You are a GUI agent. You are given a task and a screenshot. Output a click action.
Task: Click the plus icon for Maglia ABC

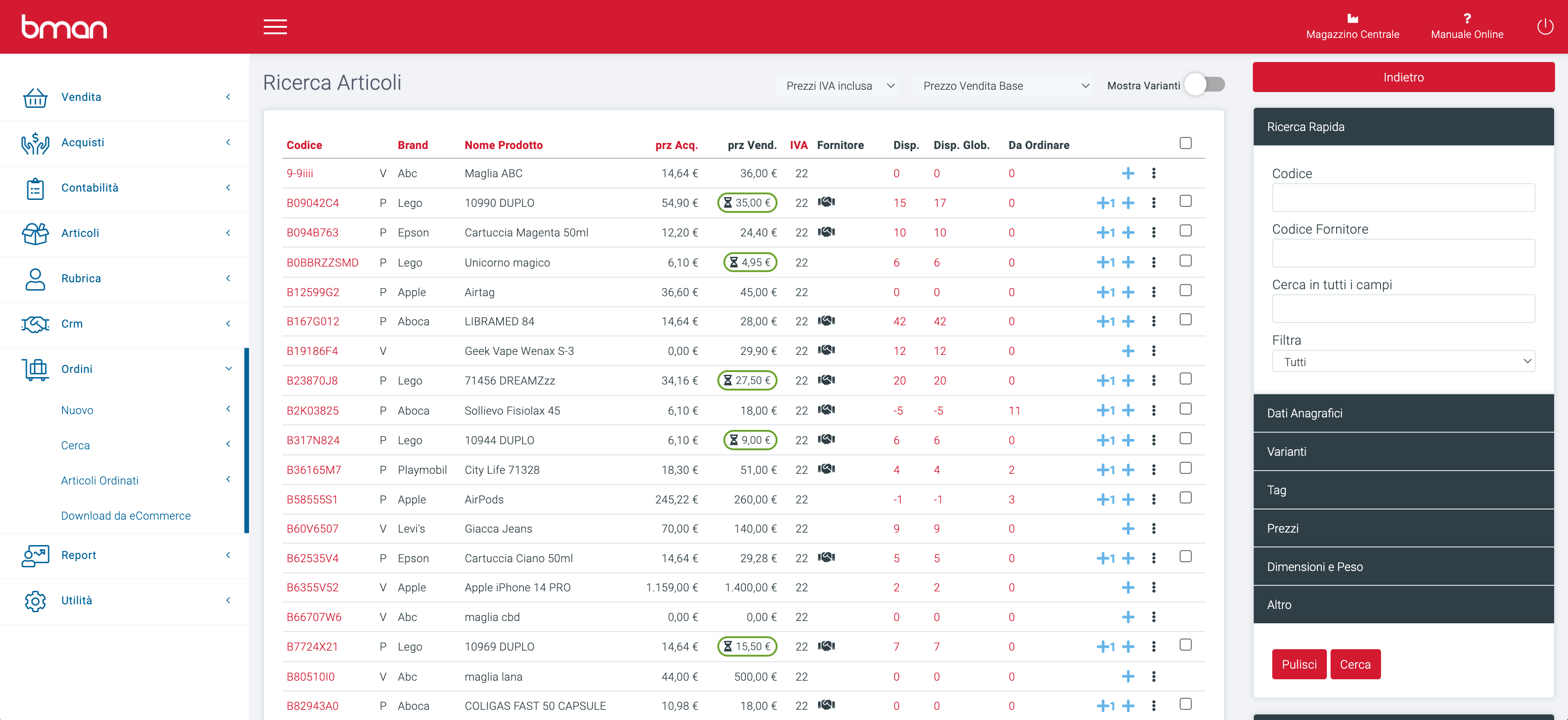pyautogui.click(x=1128, y=174)
